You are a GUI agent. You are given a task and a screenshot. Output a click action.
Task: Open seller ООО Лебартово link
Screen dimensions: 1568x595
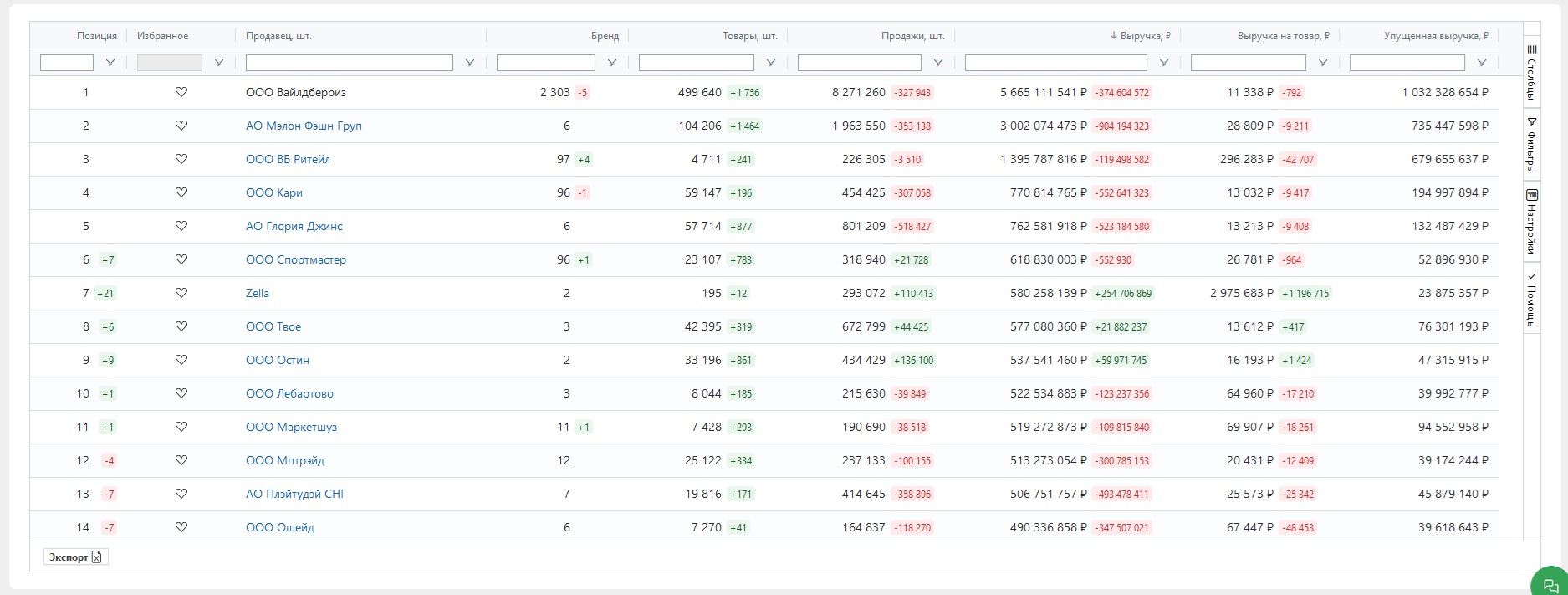point(289,393)
